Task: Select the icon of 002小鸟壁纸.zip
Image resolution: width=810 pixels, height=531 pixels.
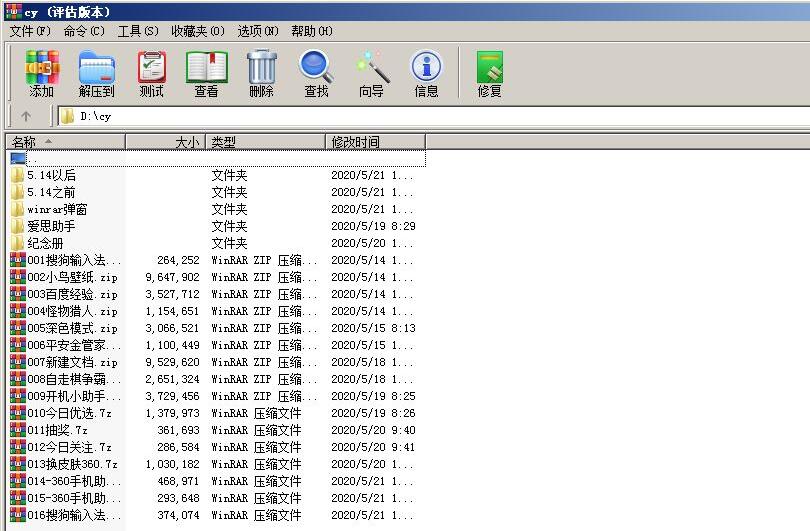Action: tap(18, 277)
